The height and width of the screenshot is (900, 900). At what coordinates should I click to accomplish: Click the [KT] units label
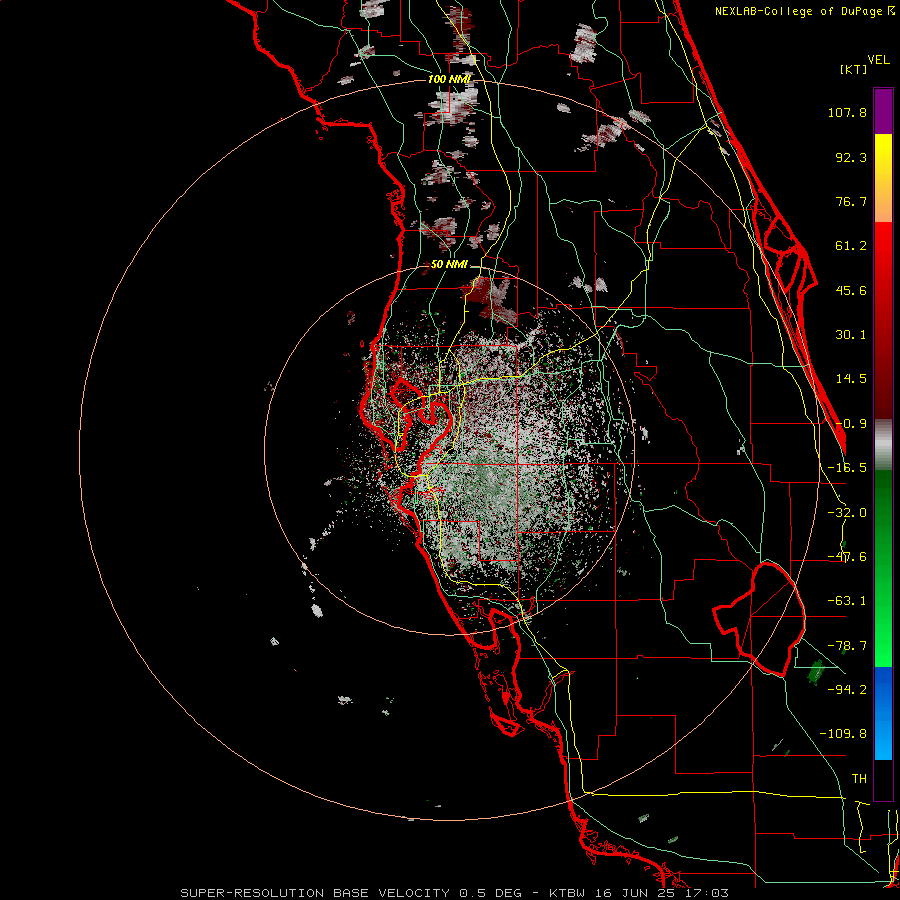point(853,69)
